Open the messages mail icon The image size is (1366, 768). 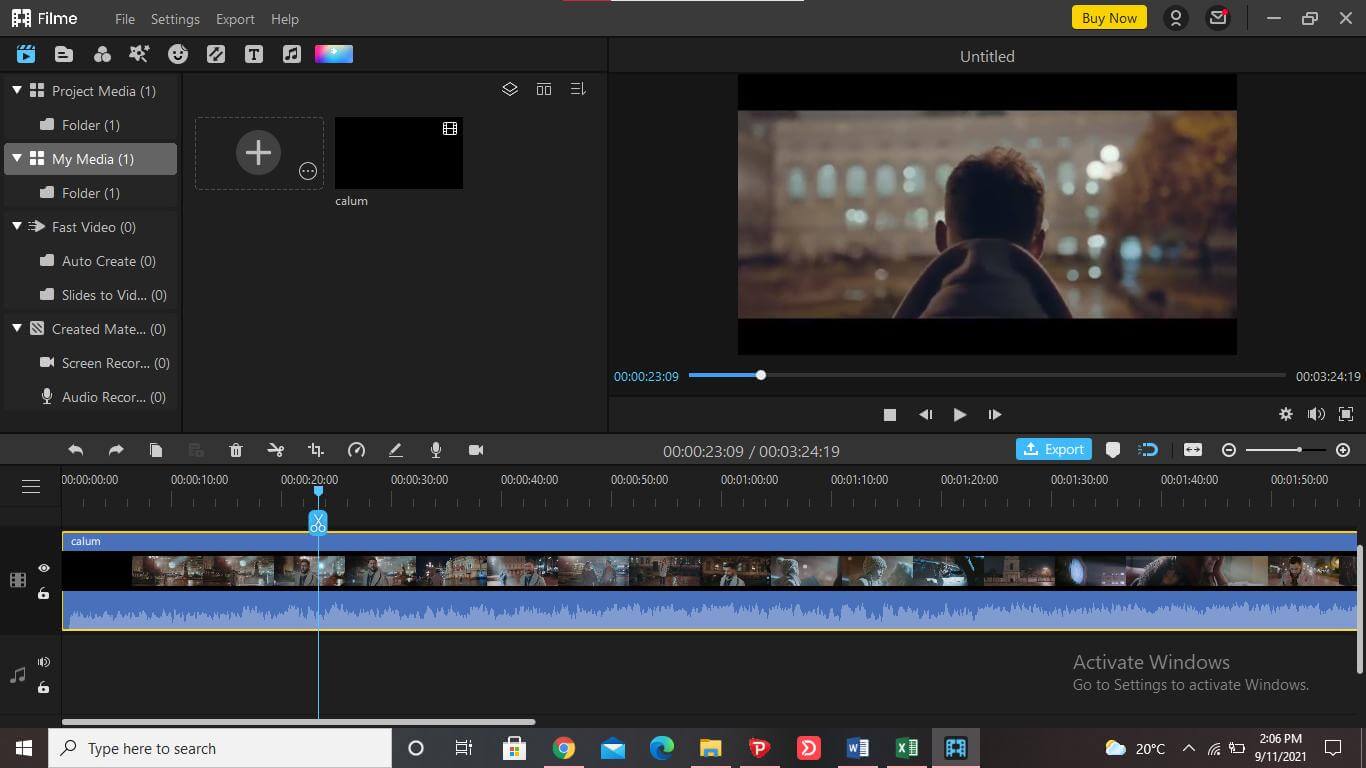coord(1218,18)
